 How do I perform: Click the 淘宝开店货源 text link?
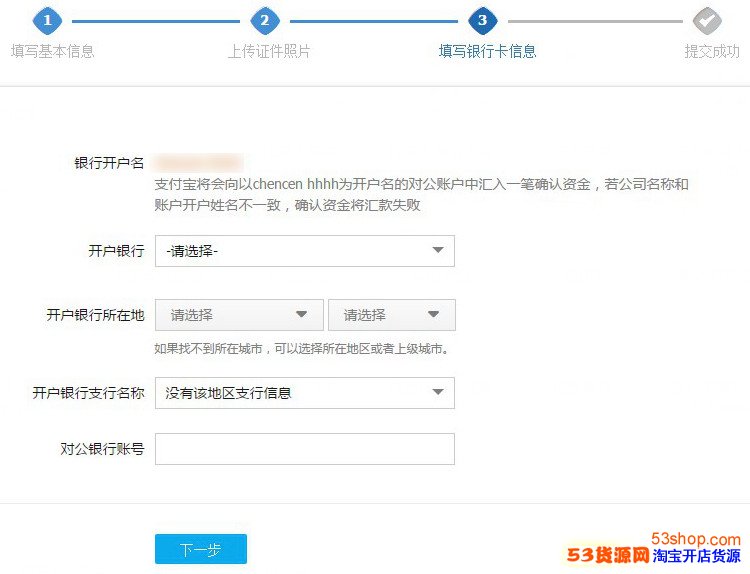point(696,556)
